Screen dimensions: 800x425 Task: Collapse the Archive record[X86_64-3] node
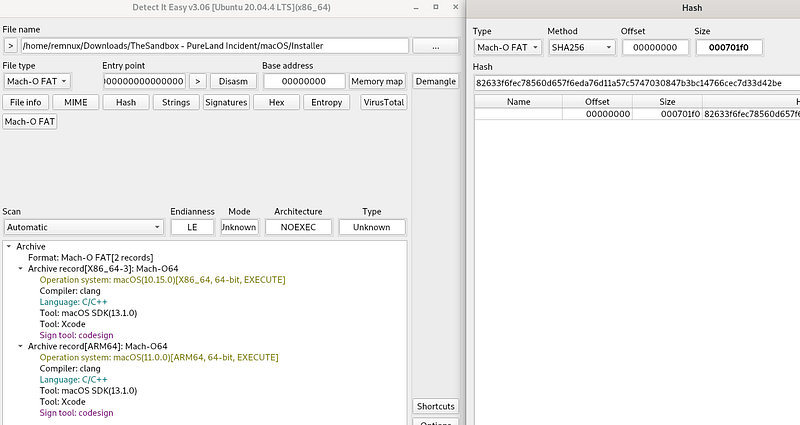pyautogui.click(x=20, y=268)
